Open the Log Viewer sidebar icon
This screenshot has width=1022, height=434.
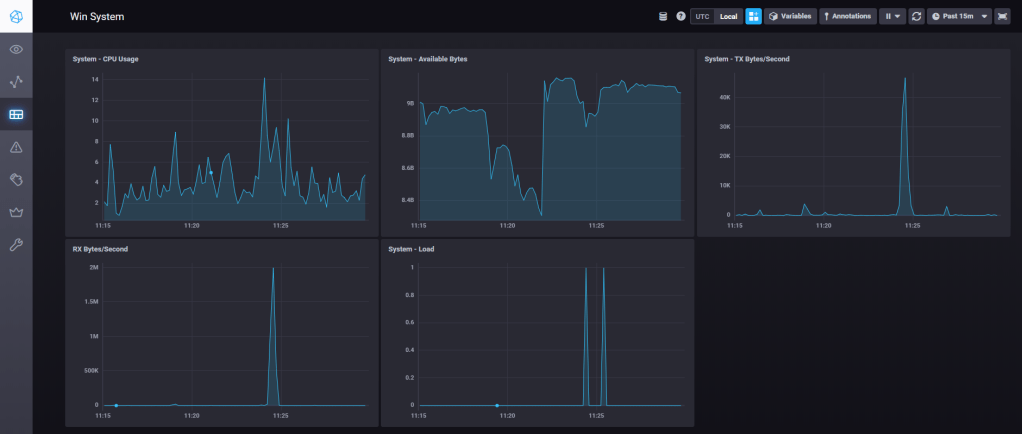pos(16,179)
